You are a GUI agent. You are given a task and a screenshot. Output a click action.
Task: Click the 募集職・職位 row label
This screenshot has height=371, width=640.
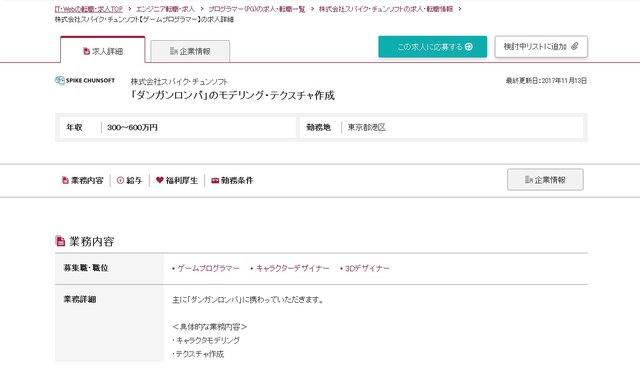point(86,268)
